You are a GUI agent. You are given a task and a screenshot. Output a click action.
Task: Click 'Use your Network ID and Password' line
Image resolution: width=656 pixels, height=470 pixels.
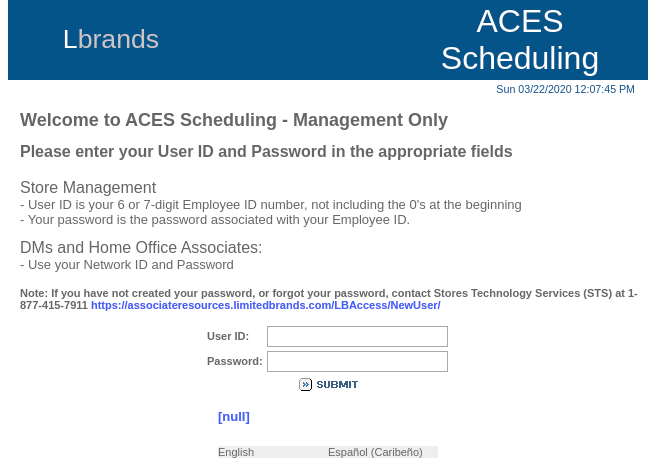(x=127, y=265)
